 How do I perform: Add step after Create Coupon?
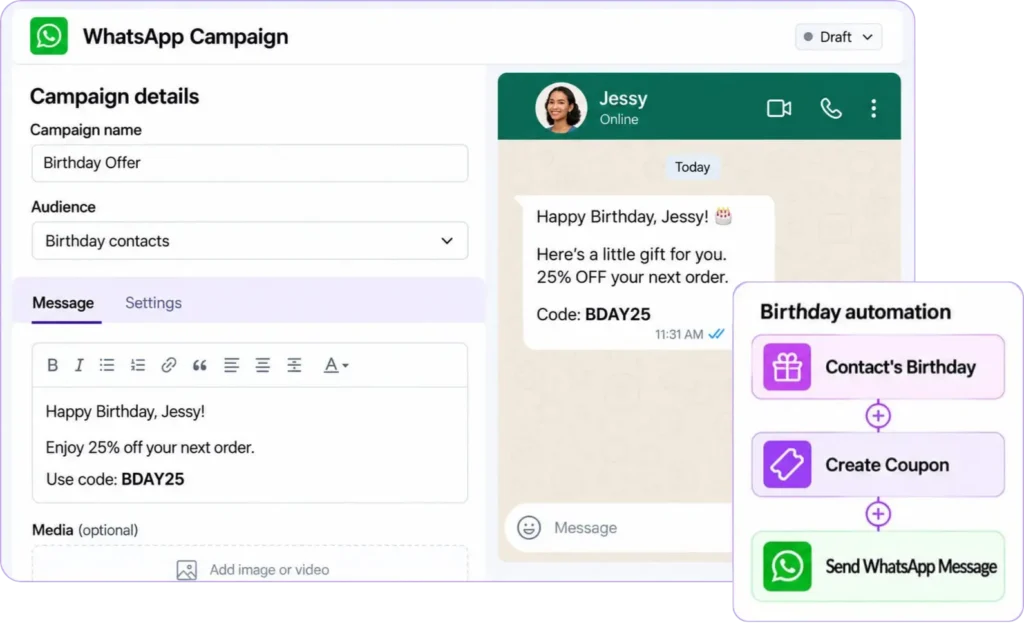[x=878, y=514]
